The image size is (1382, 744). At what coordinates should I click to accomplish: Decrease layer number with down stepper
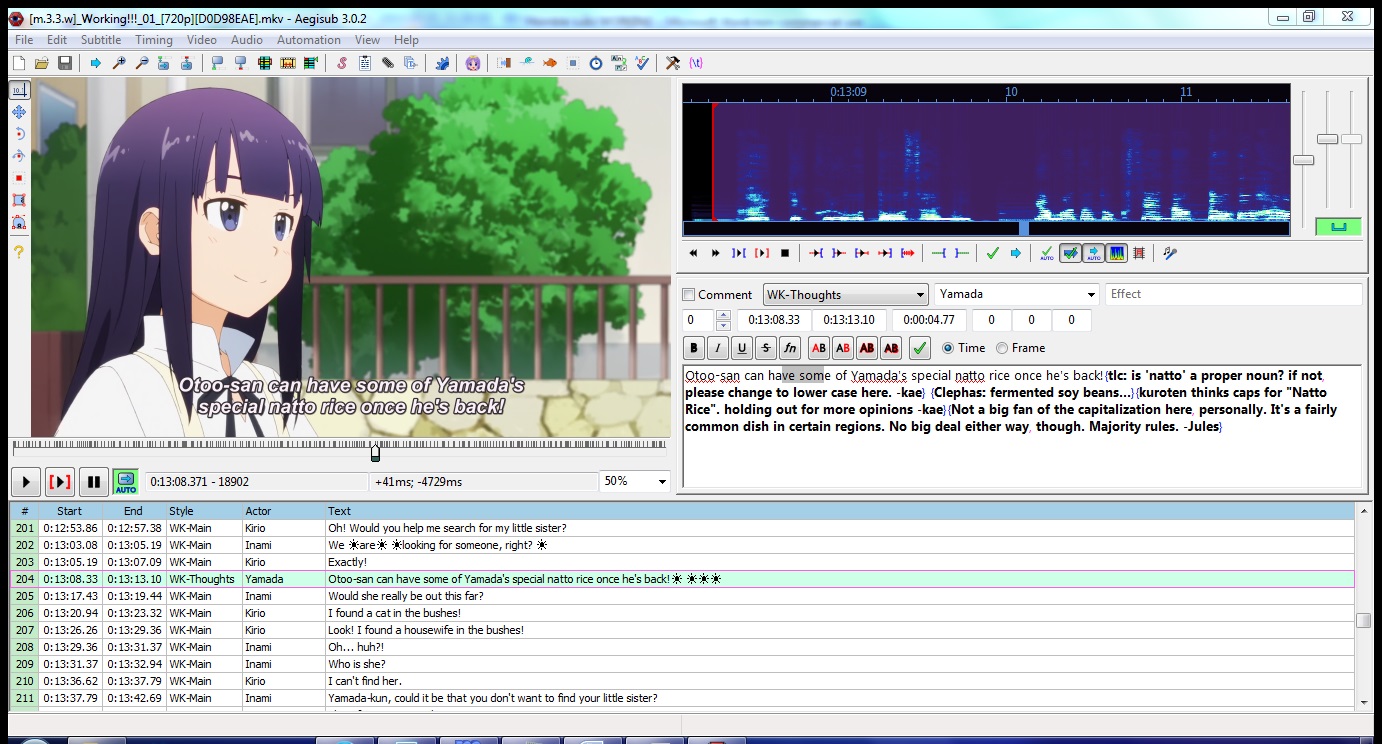pos(723,326)
